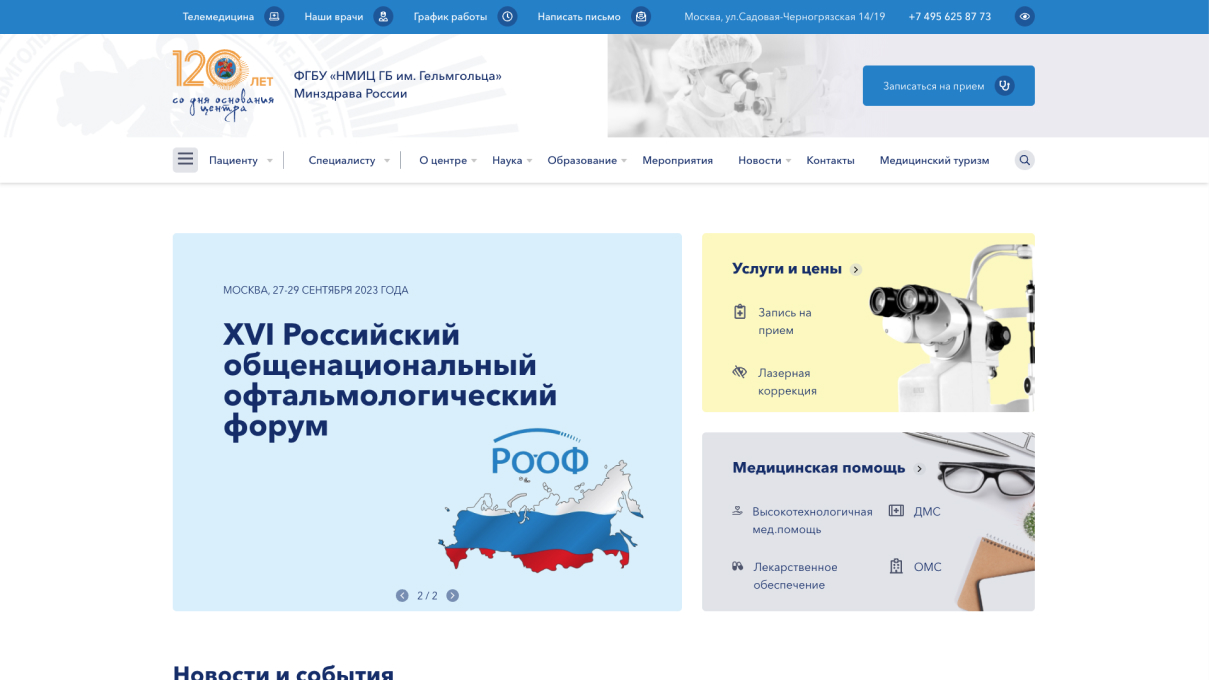Click the 120 лет anniversary logo
This screenshot has height=680, width=1209.
tap(223, 85)
